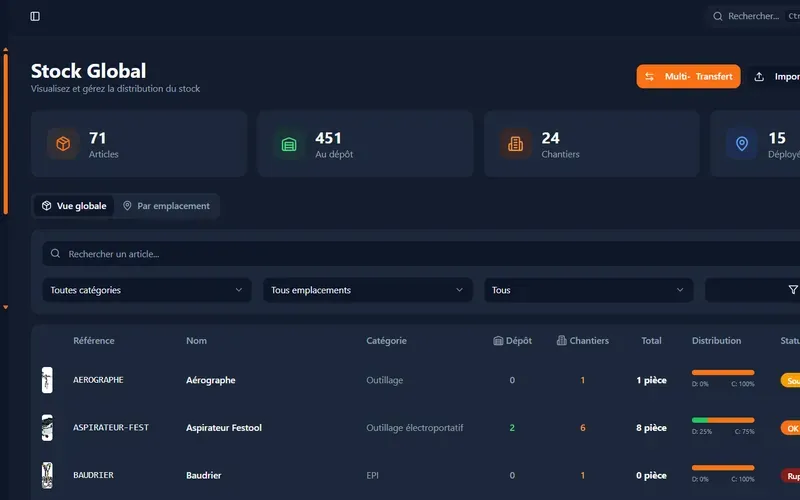800x500 pixels.
Task: Click the Outillage électroportatif category cell
Action: coord(415,428)
